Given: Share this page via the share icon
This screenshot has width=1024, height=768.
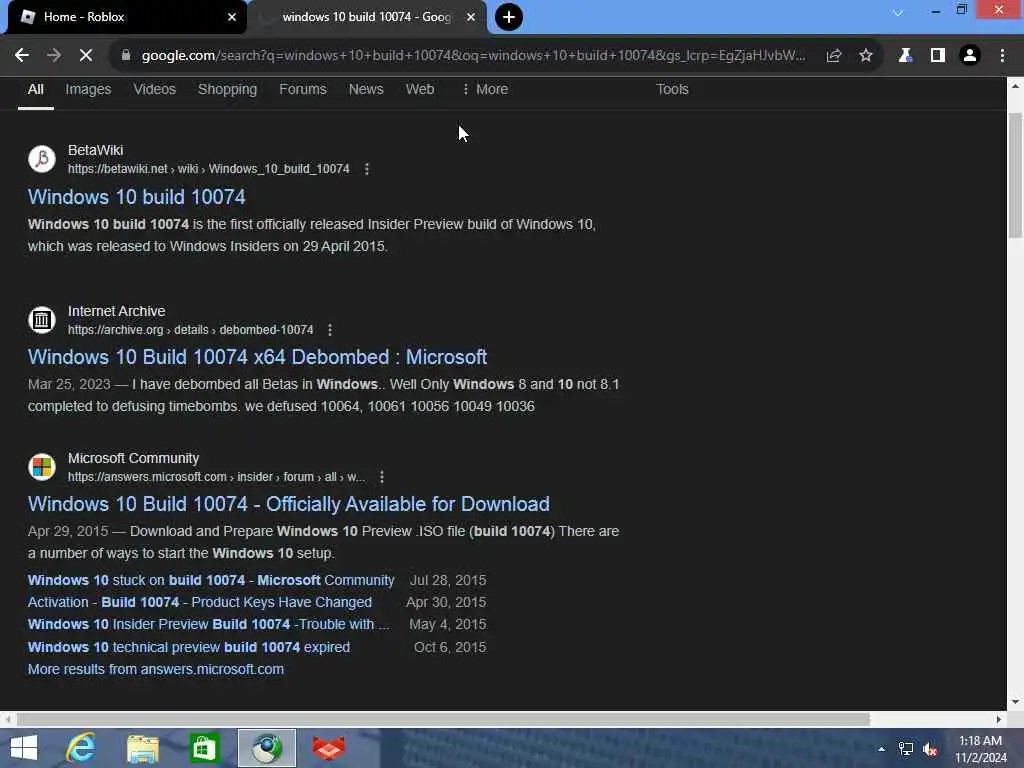Looking at the screenshot, I should tap(833, 56).
